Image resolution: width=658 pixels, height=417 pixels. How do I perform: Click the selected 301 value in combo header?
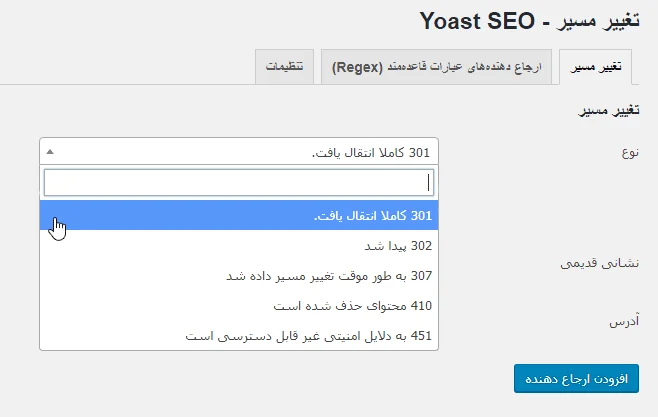pyautogui.click(x=371, y=152)
